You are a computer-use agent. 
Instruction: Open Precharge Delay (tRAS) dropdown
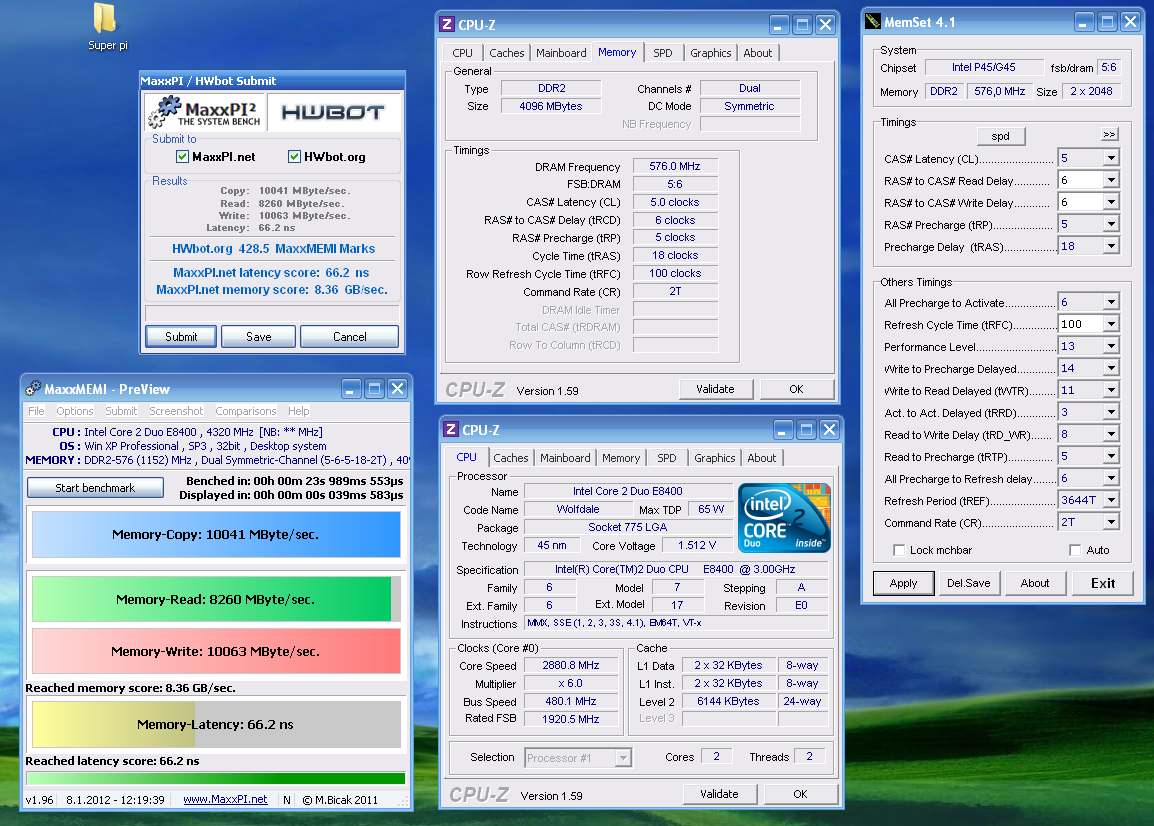point(1111,247)
